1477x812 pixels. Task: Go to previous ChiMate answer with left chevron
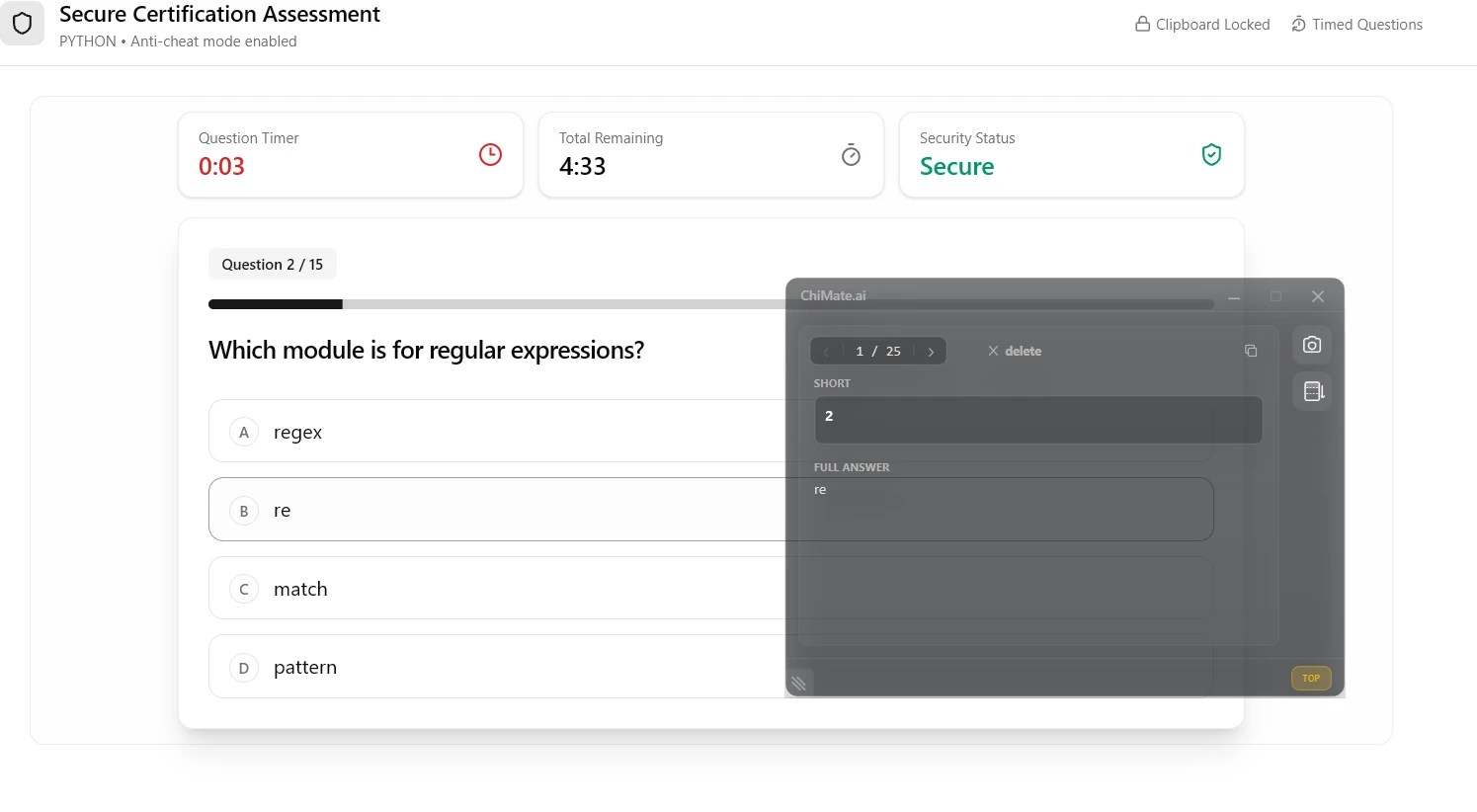click(x=826, y=352)
